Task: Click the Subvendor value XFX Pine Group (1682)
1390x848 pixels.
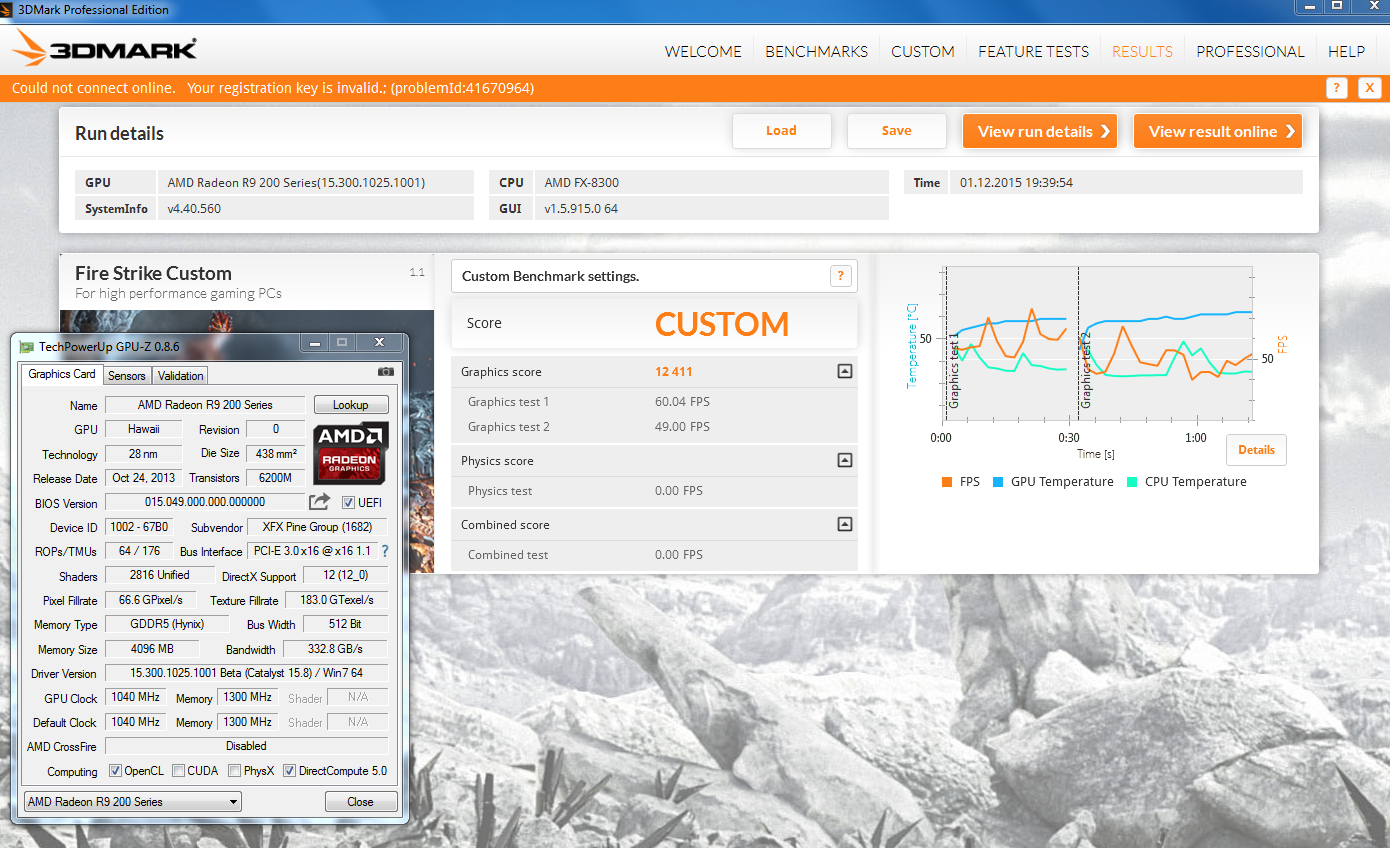Action: pyautogui.click(x=318, y=527)
